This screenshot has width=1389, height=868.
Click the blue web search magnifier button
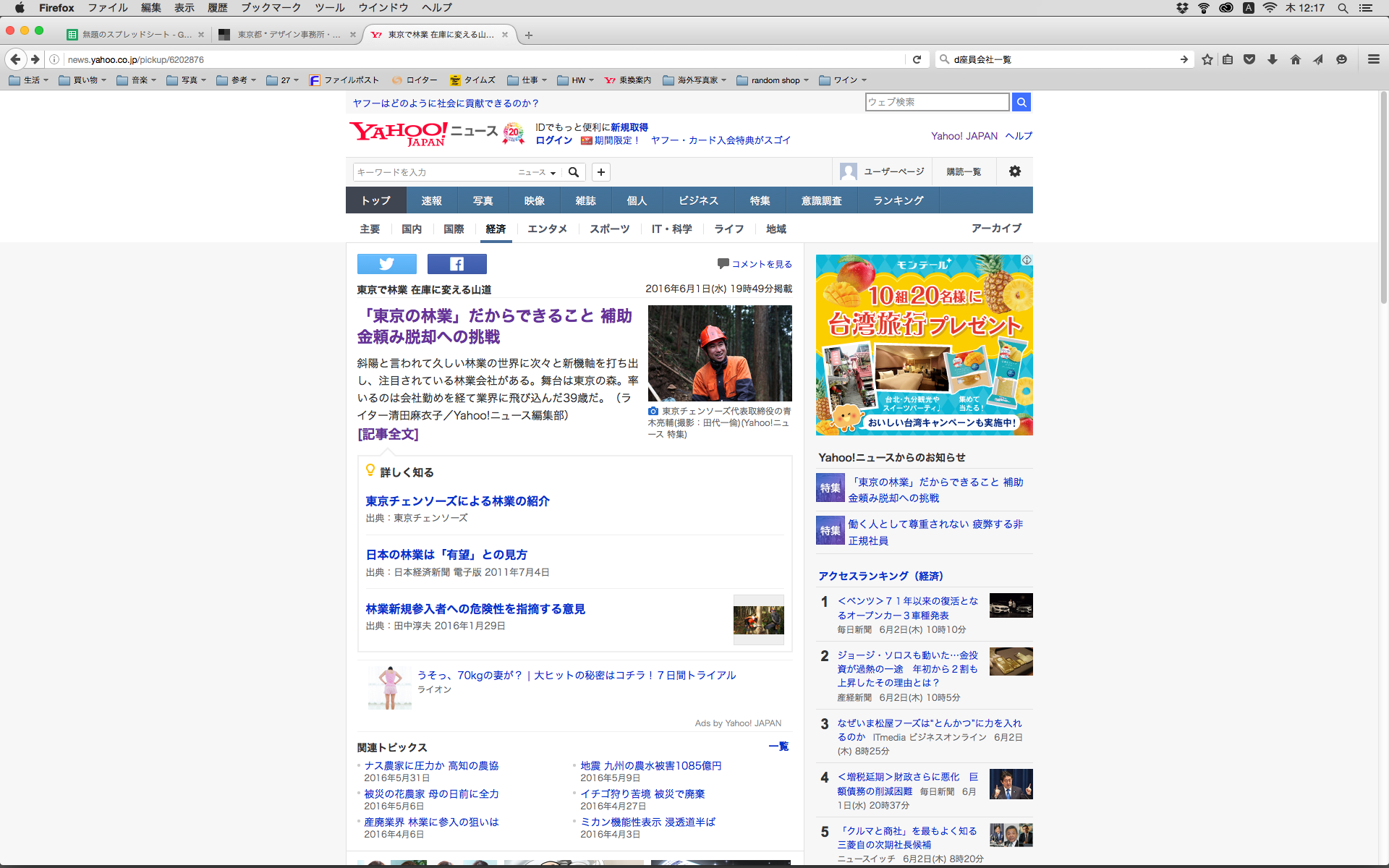(x=1021, y=102)
